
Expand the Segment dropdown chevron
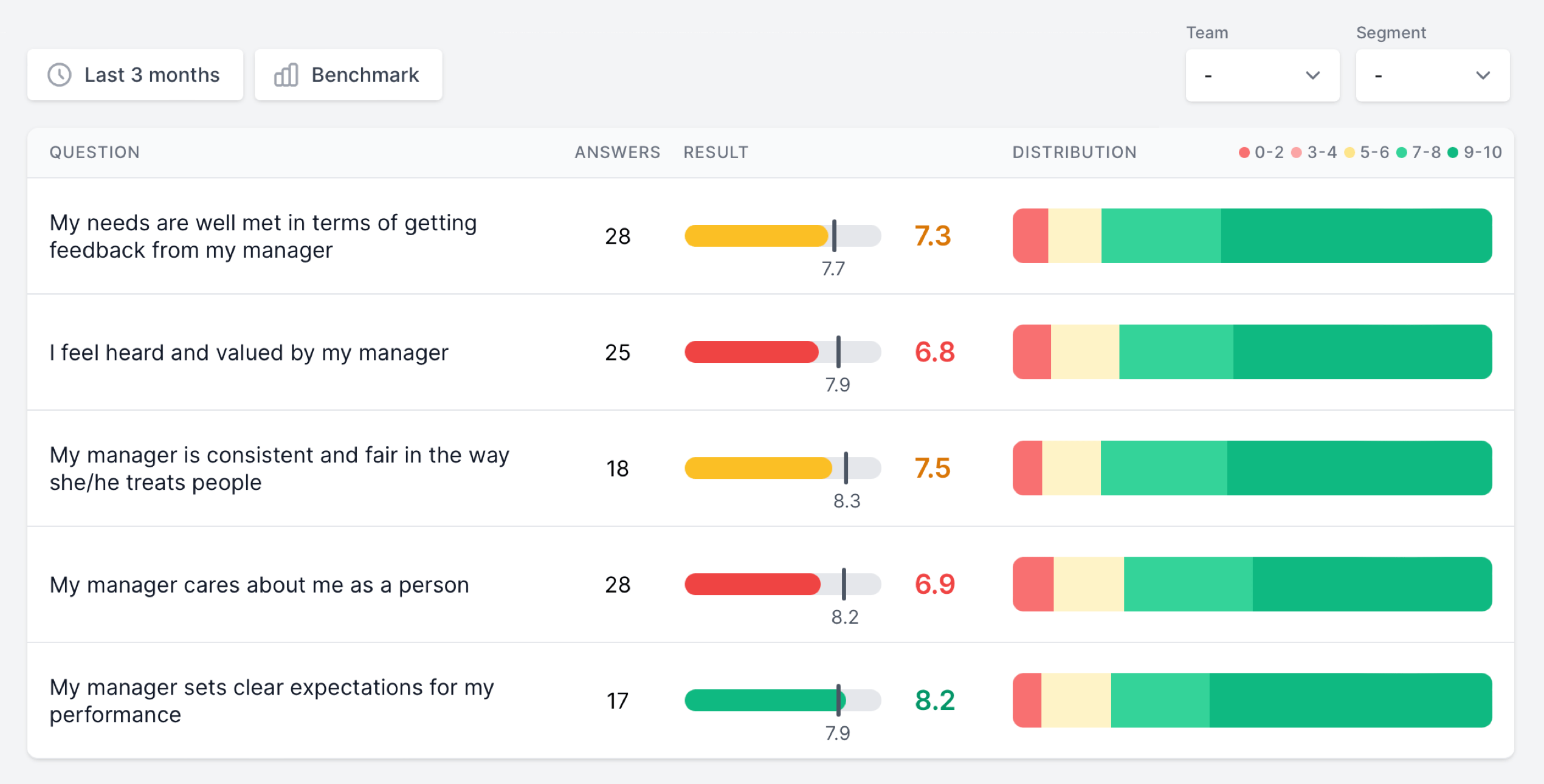click(x=1483, y=75)
